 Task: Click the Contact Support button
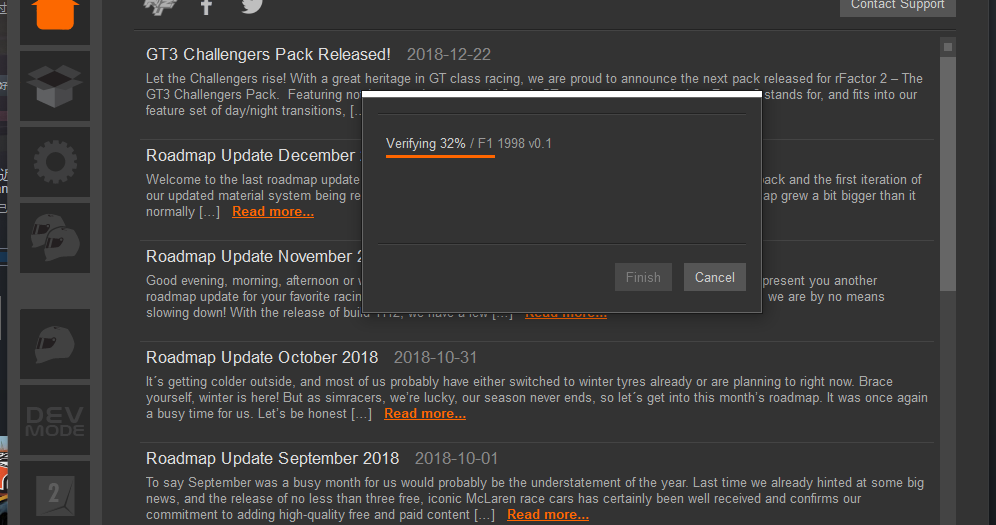pyautogui.click(x=898, y=6)
